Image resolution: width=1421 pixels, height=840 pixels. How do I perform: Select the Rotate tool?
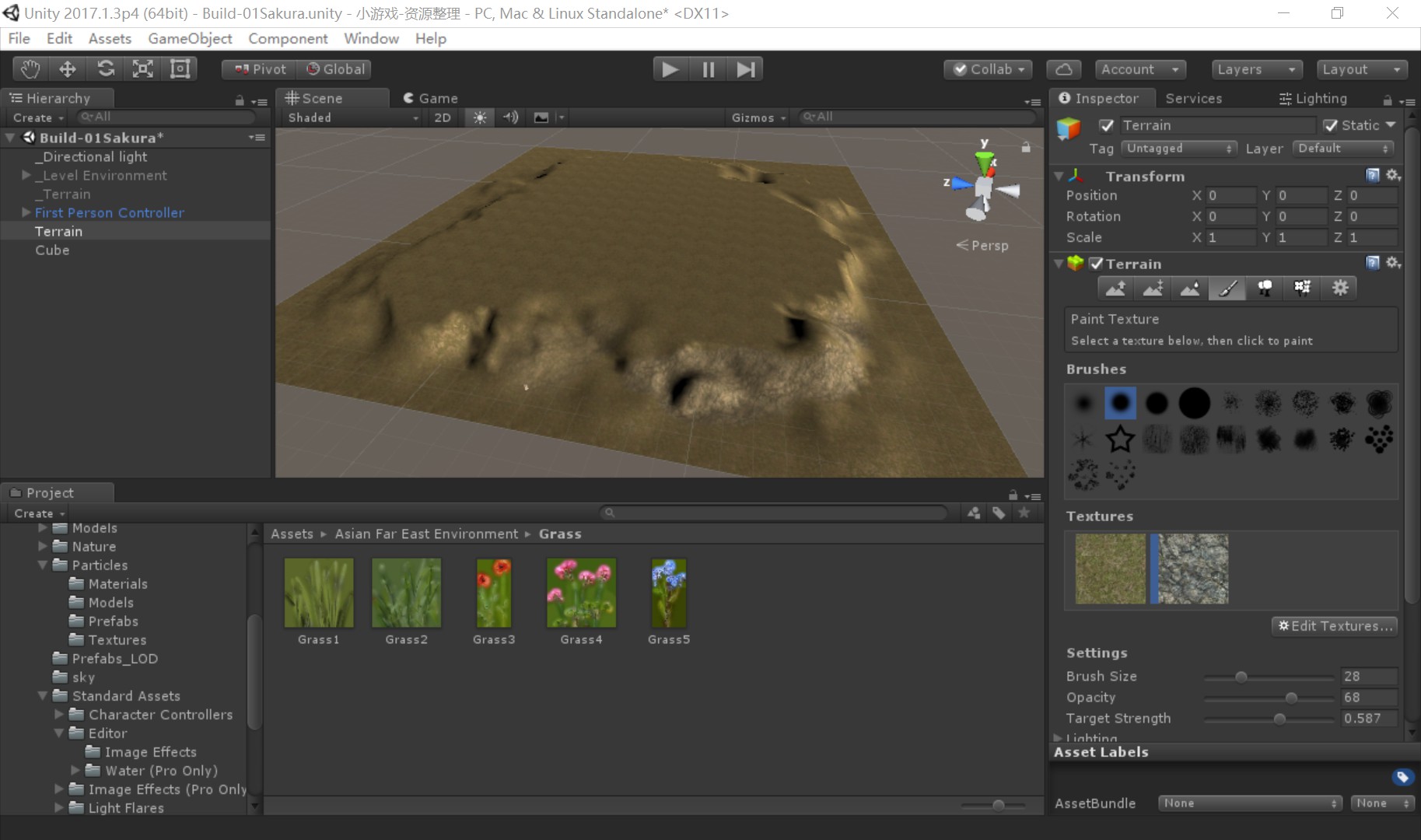click(106, 69)
